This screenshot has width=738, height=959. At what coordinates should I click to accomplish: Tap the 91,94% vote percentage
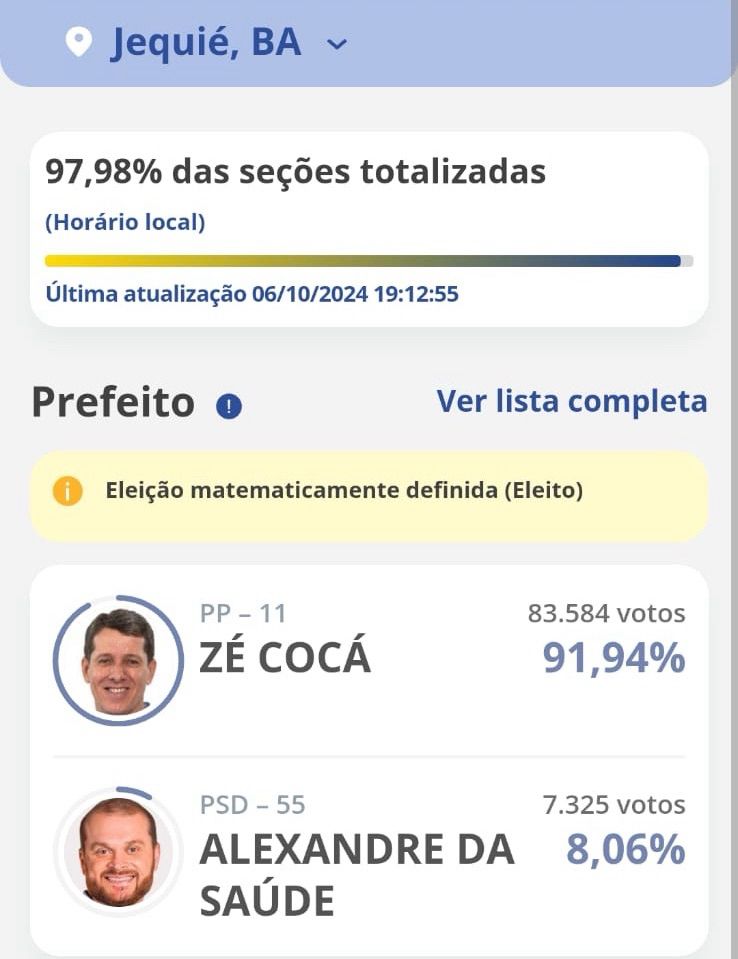pos(614,659)
